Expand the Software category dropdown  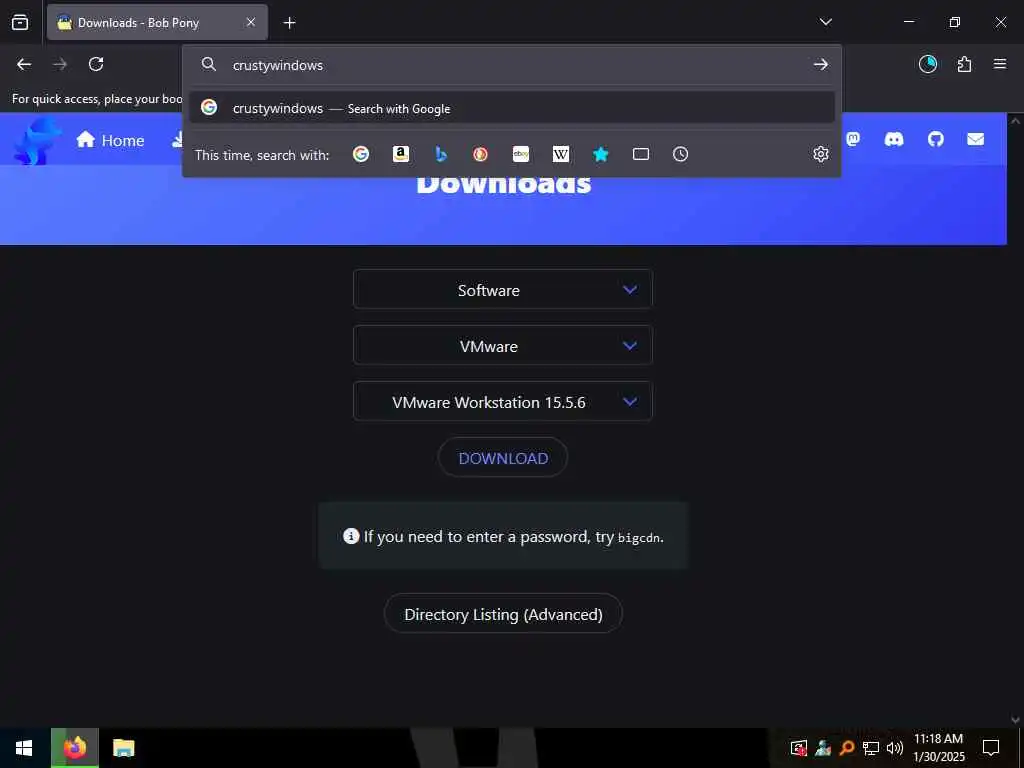pyautogui.click(x=502, y=289)
